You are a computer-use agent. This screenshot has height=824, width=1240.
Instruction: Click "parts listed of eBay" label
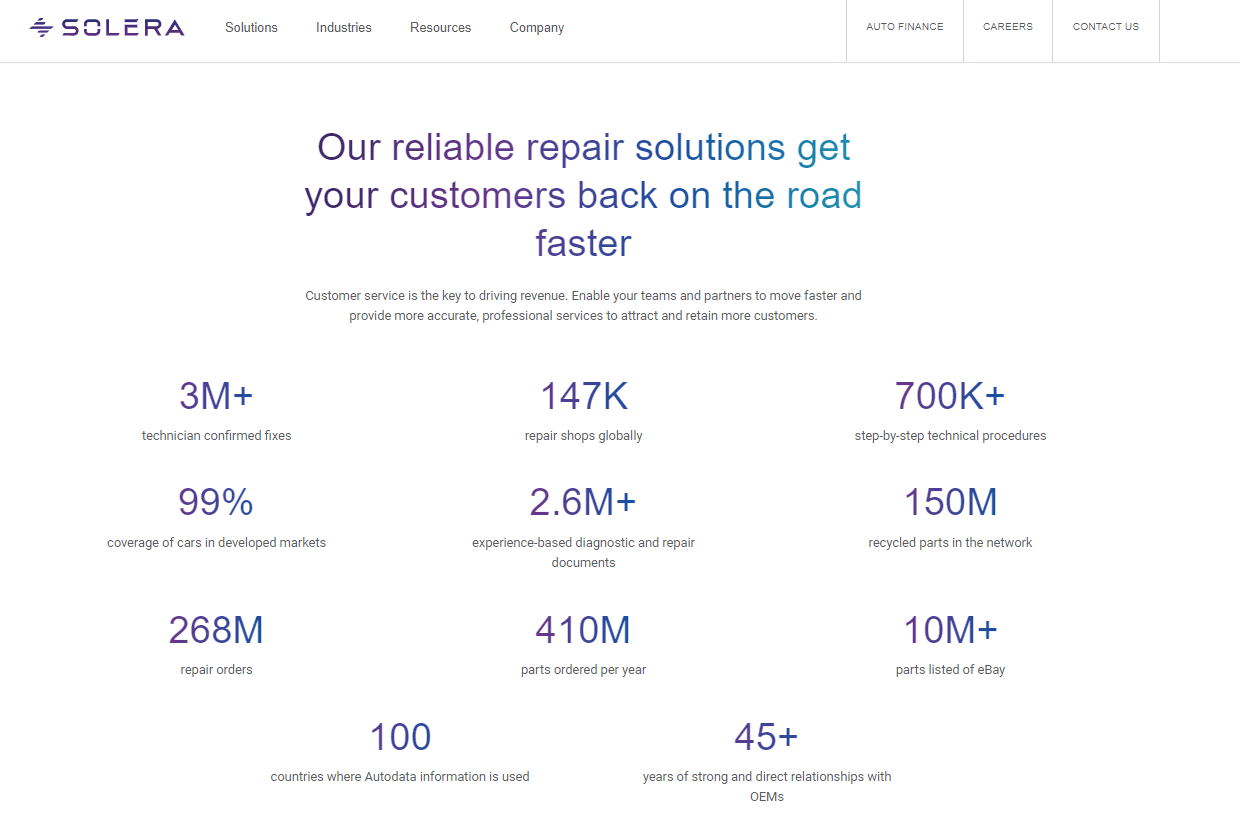pyautogui.click(x=950, y=670)
